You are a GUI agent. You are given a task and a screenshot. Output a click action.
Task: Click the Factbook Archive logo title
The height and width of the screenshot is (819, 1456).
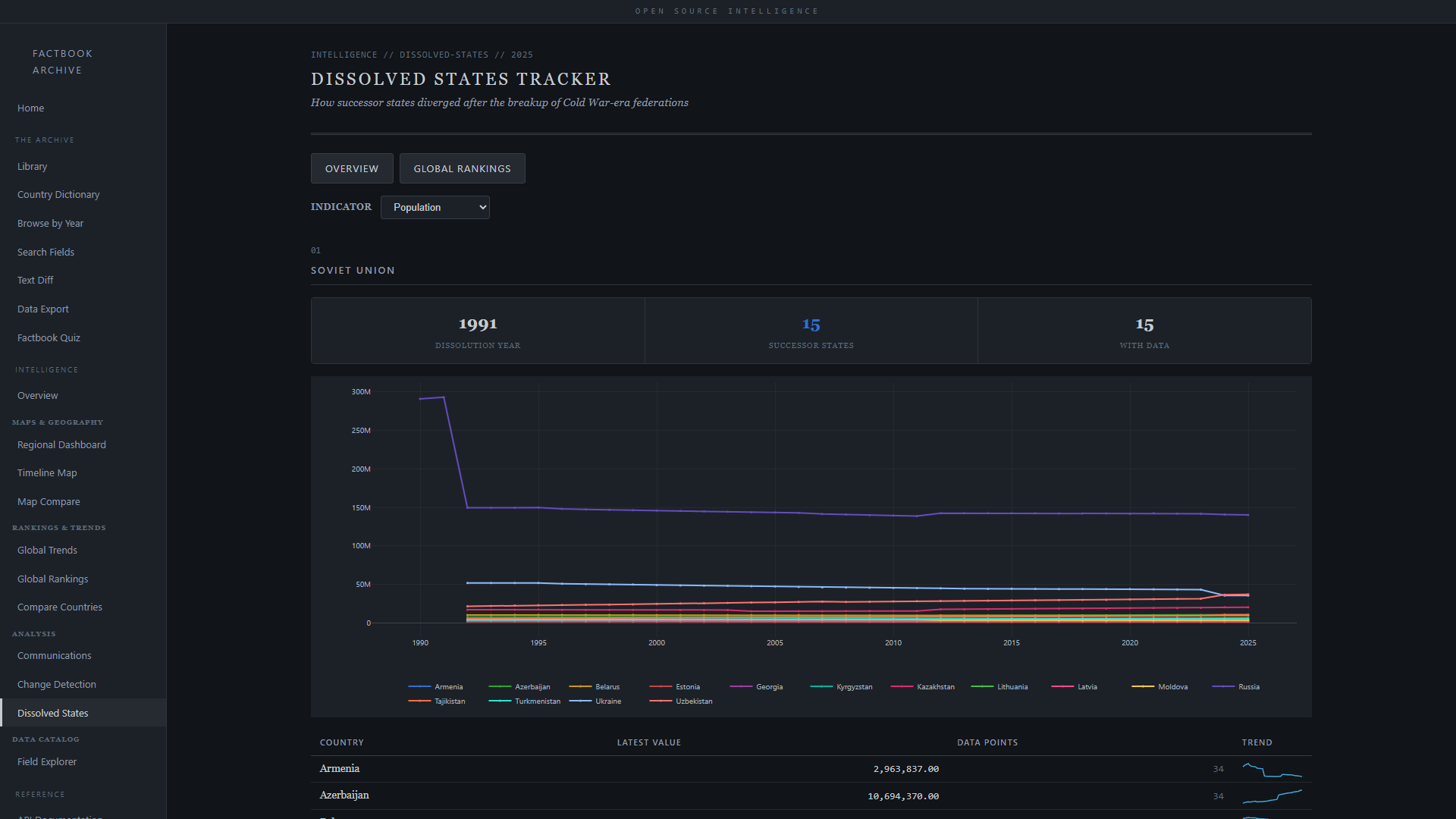pyautogui.click(x=62, y=62)
